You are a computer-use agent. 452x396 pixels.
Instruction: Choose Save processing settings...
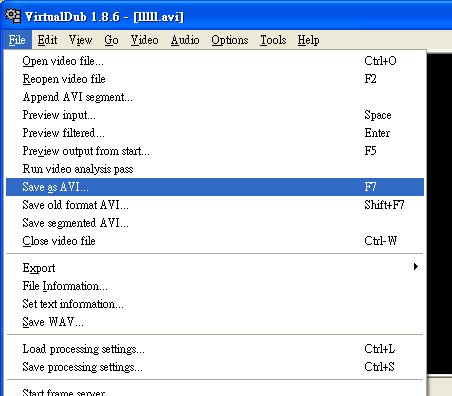pyautogui.click(x=215, y=367)
